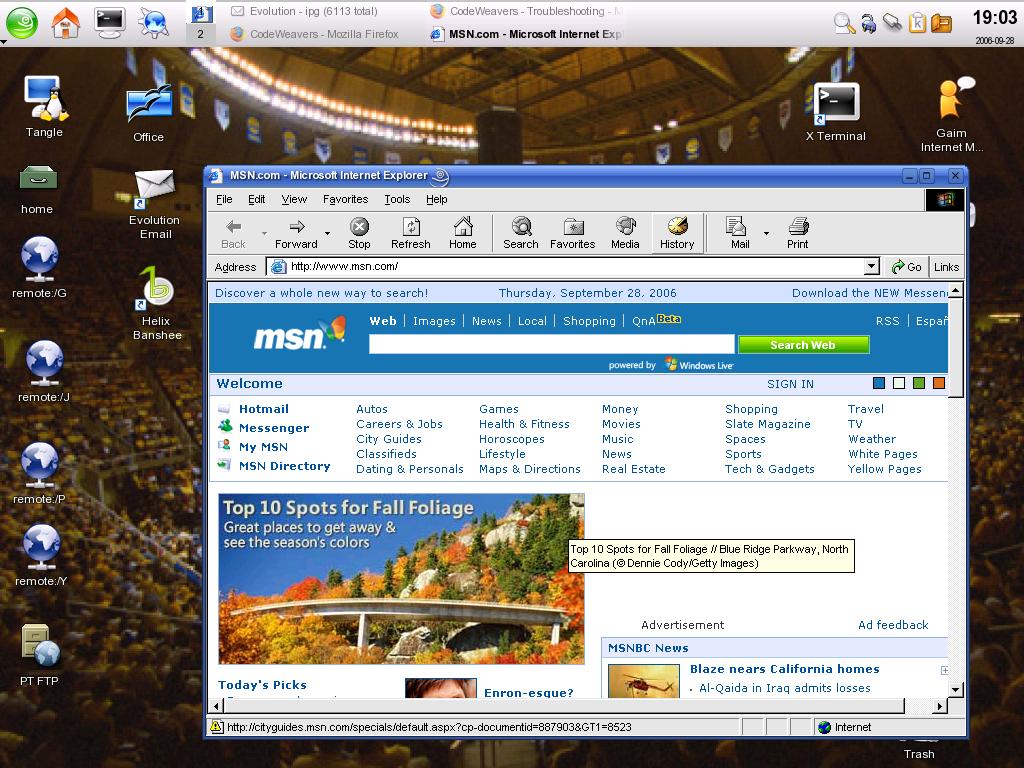
Task: Open the File menu
Action: (224, 199)
